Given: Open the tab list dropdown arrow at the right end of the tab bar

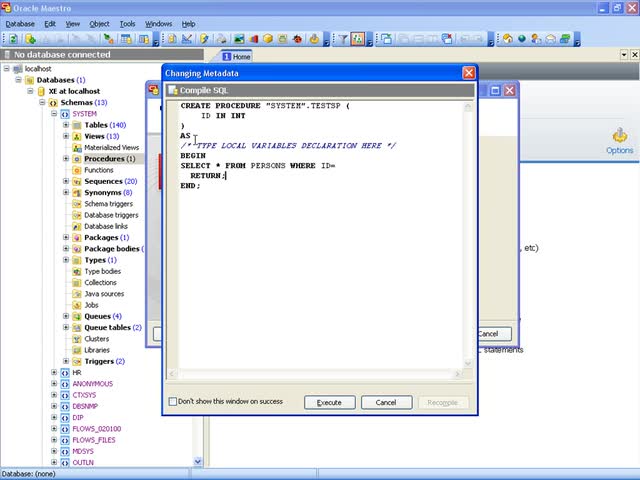Looking at the screenshot, I should (x=624, y=54).
